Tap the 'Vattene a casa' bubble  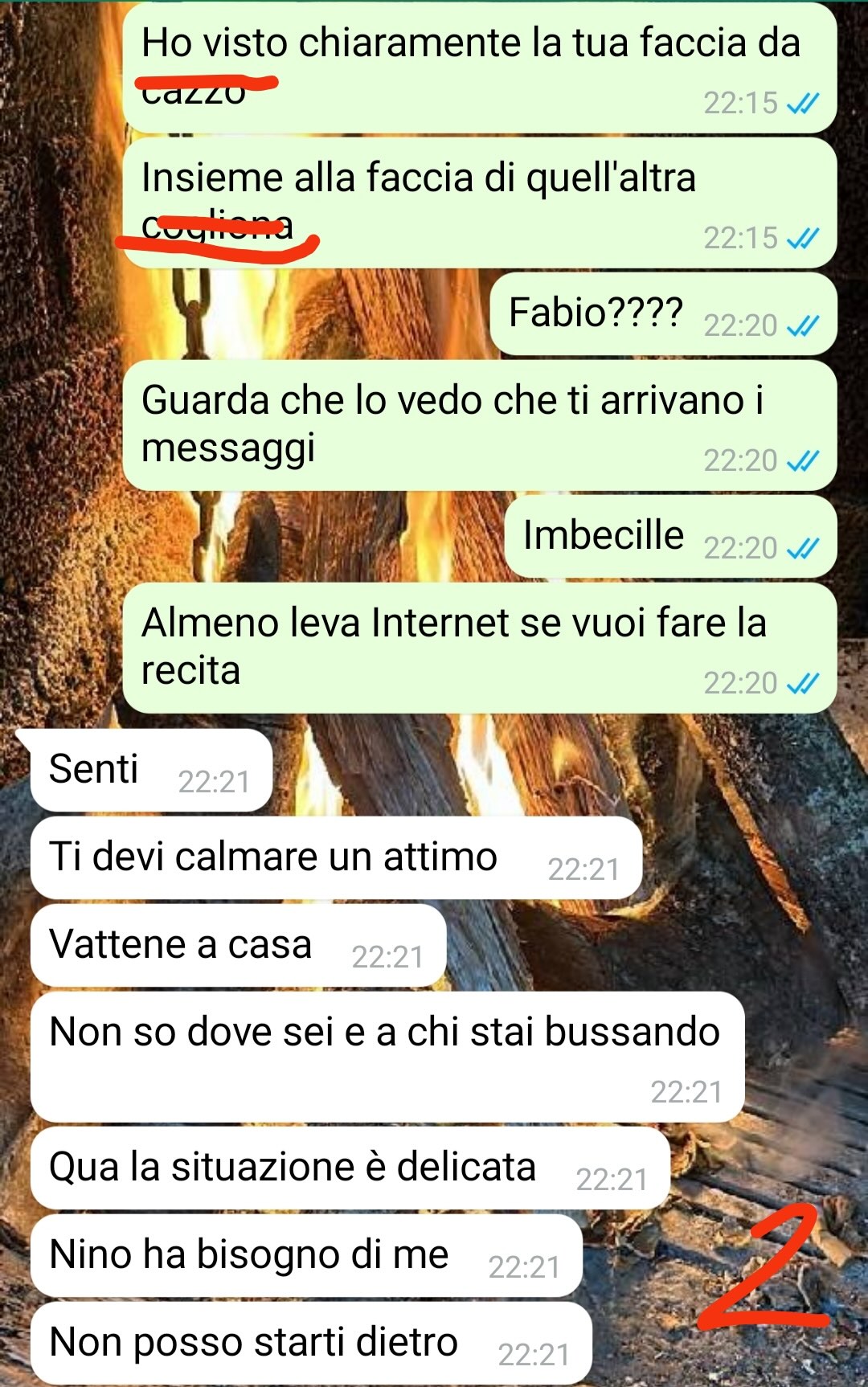[238, 946]
